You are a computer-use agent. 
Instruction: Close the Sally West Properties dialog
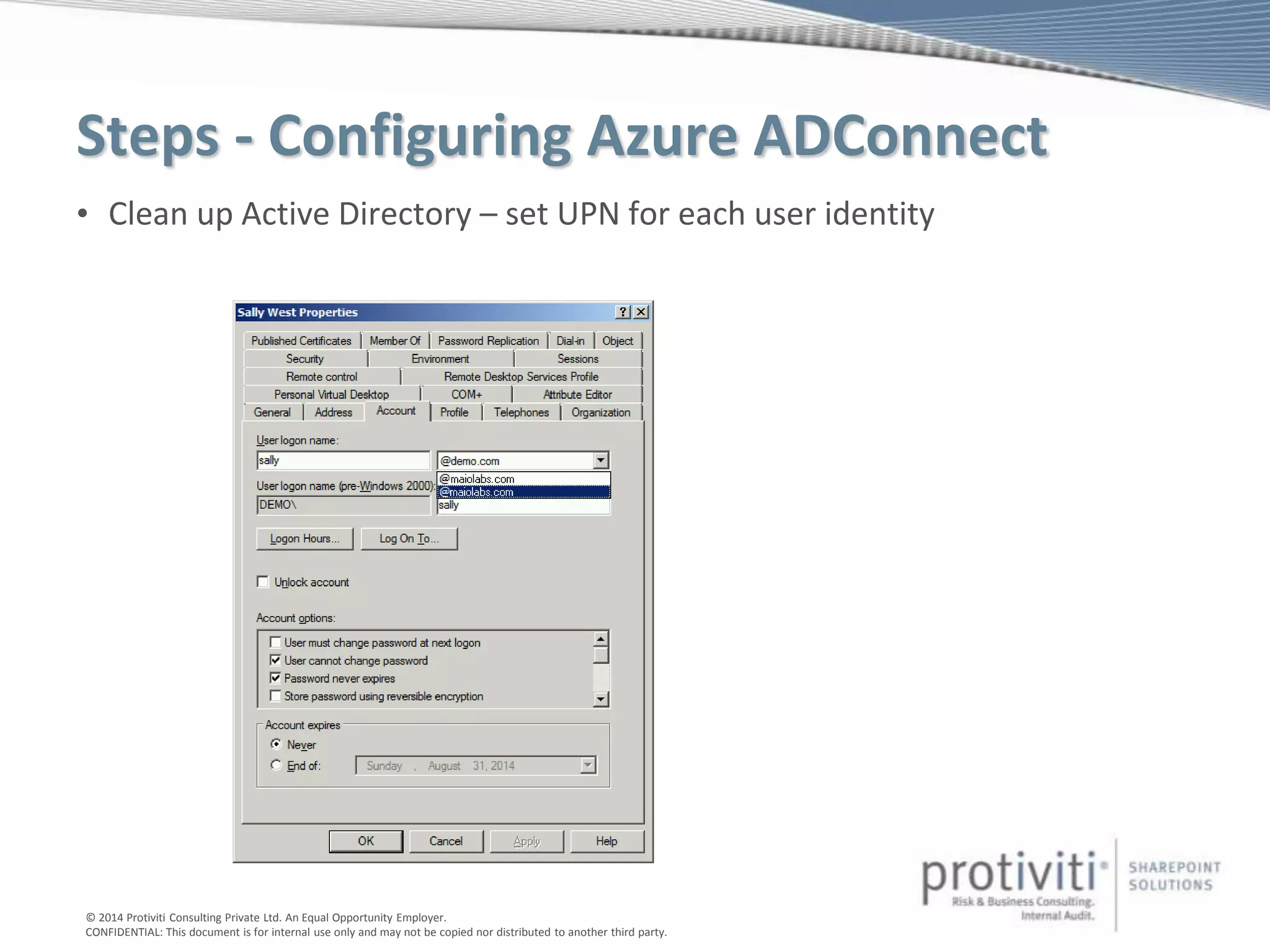point(641,312)
